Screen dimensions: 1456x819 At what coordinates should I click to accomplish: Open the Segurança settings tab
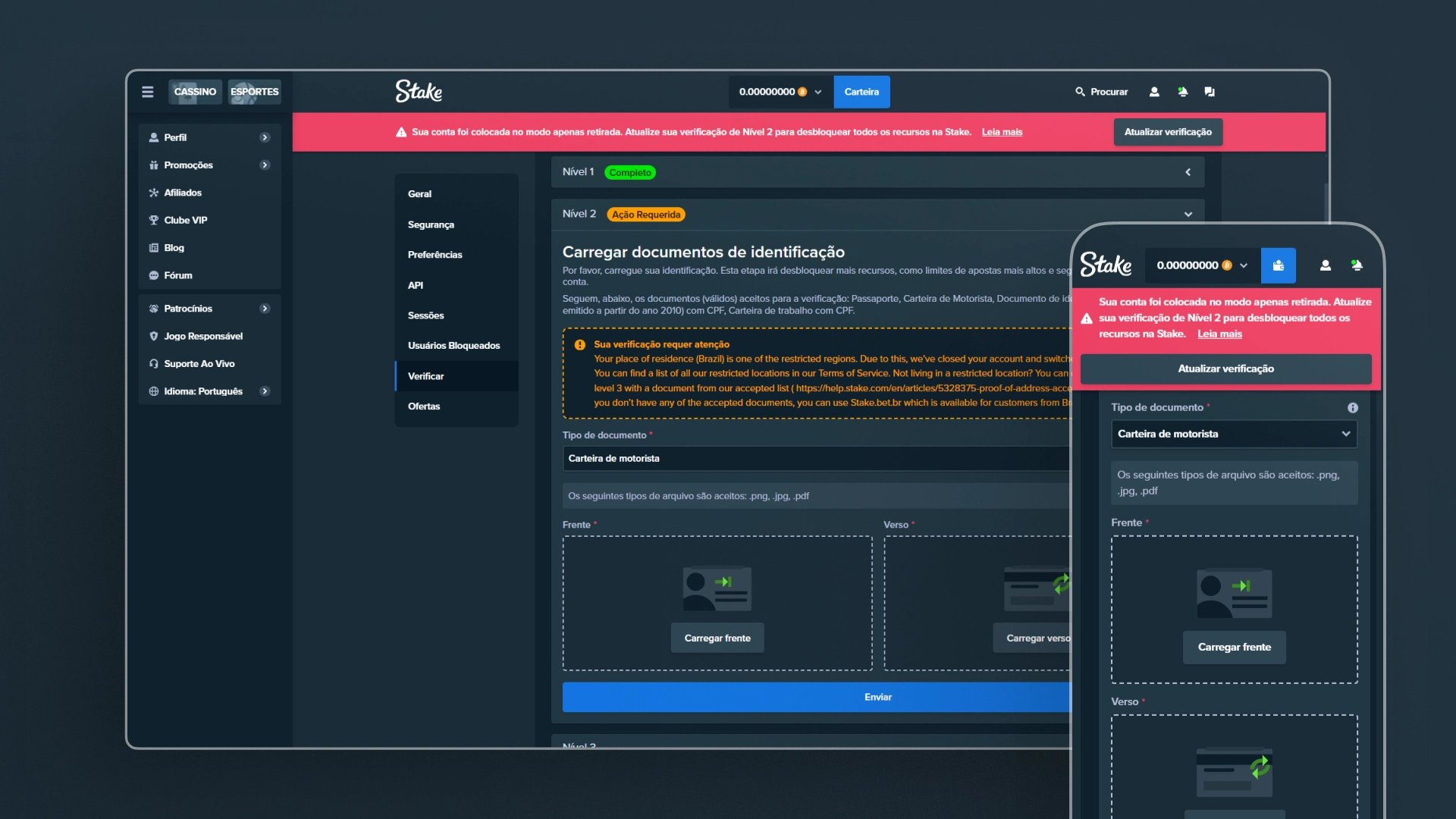457,224
